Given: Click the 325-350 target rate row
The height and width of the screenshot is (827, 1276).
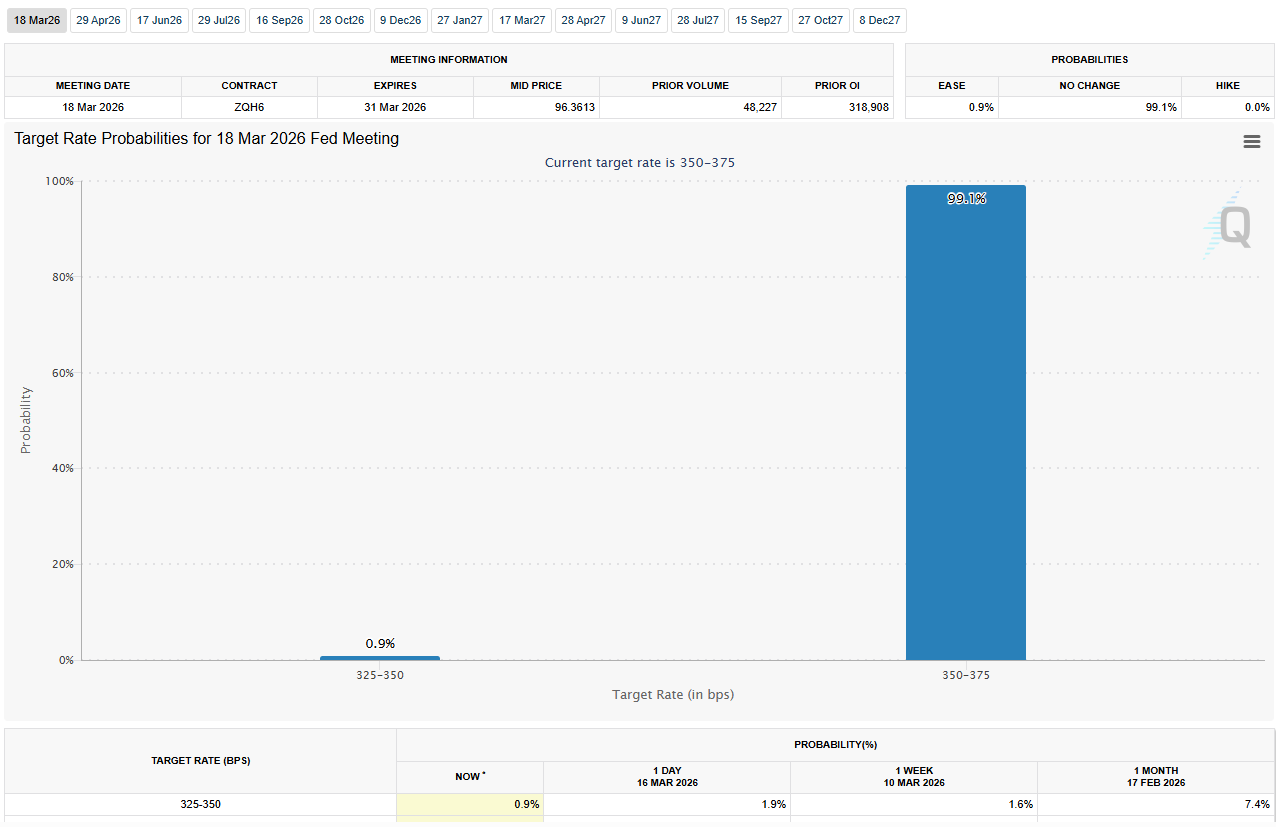Looking at the screenshot, I should 200,804.
